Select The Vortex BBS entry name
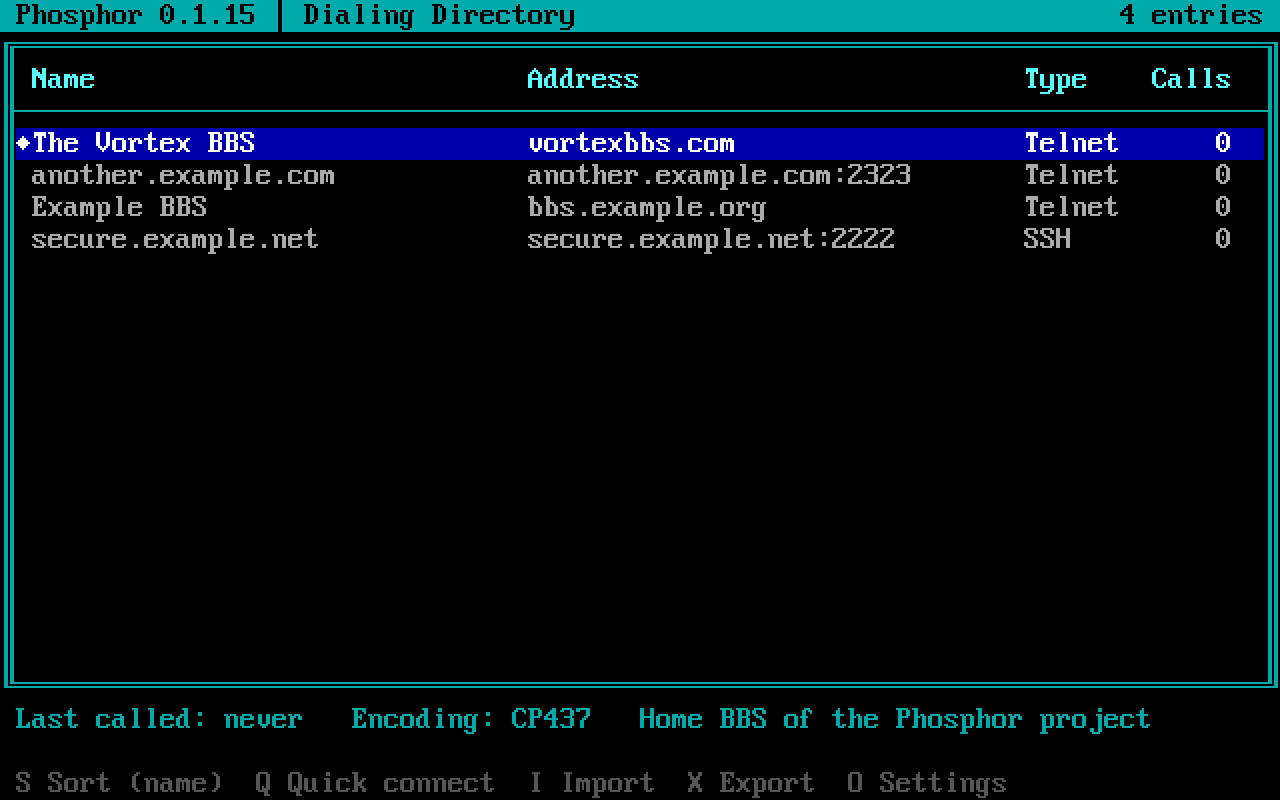The width and height of the screenshot is (1280, 800). coord(143,143)
